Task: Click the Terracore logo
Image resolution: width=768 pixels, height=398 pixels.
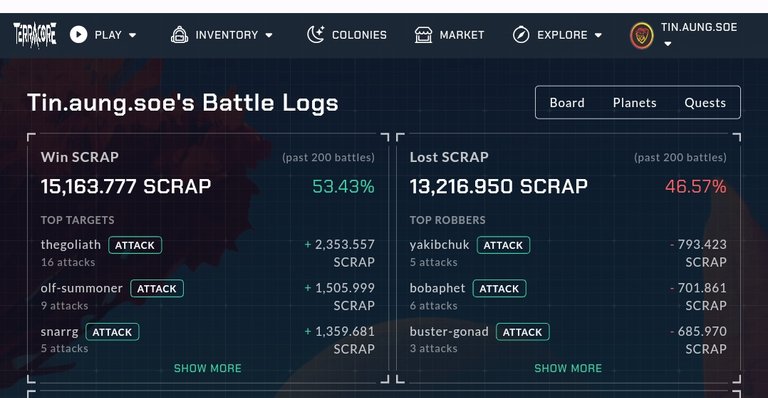Action: (x=35, y=35)
